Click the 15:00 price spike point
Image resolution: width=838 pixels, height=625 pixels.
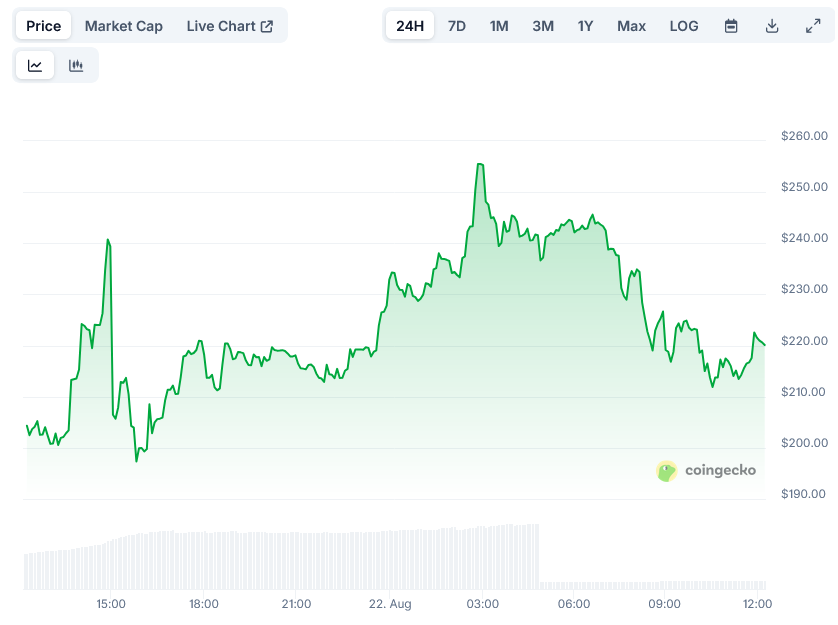click(108, 241)
